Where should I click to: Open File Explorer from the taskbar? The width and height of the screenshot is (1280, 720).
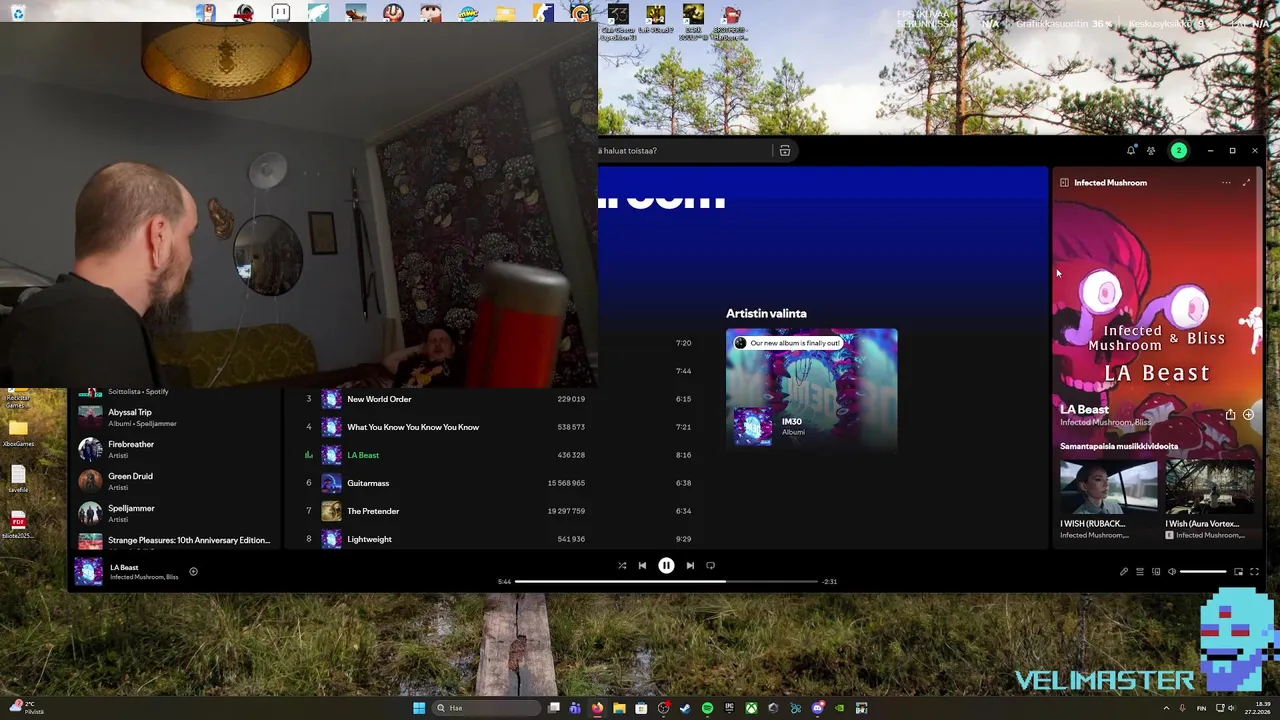619,708
